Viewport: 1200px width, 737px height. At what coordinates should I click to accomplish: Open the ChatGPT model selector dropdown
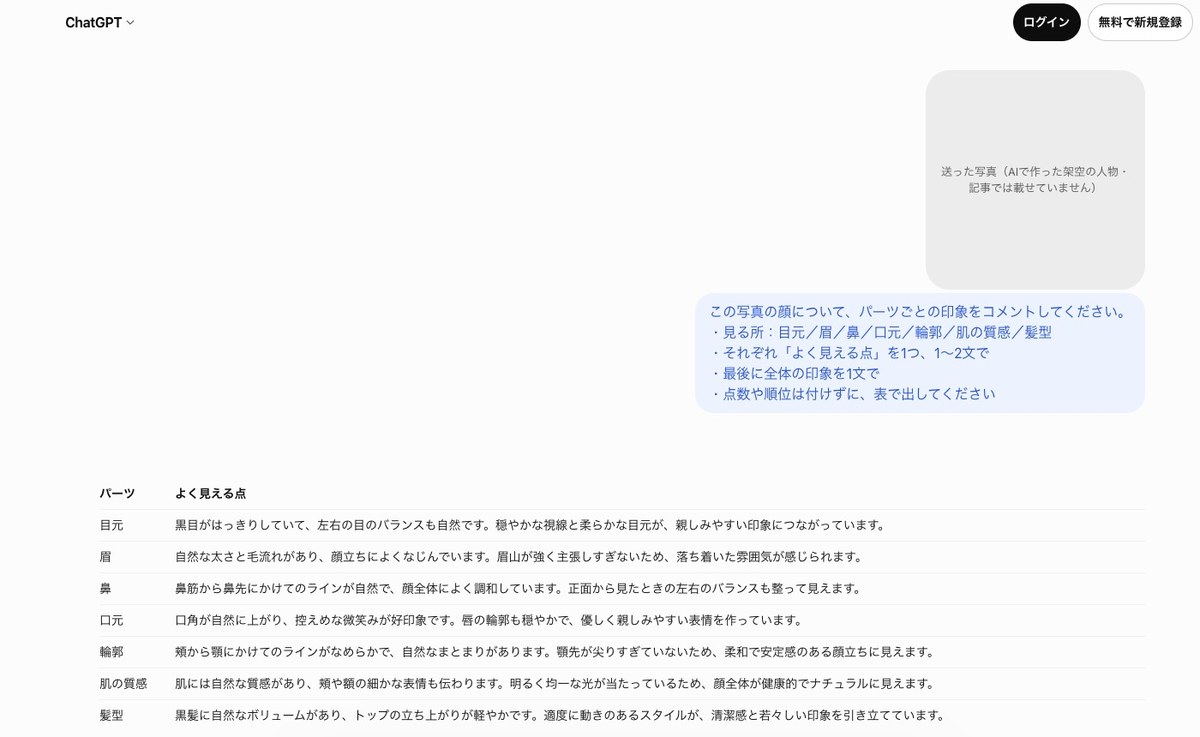coord(100,22)
